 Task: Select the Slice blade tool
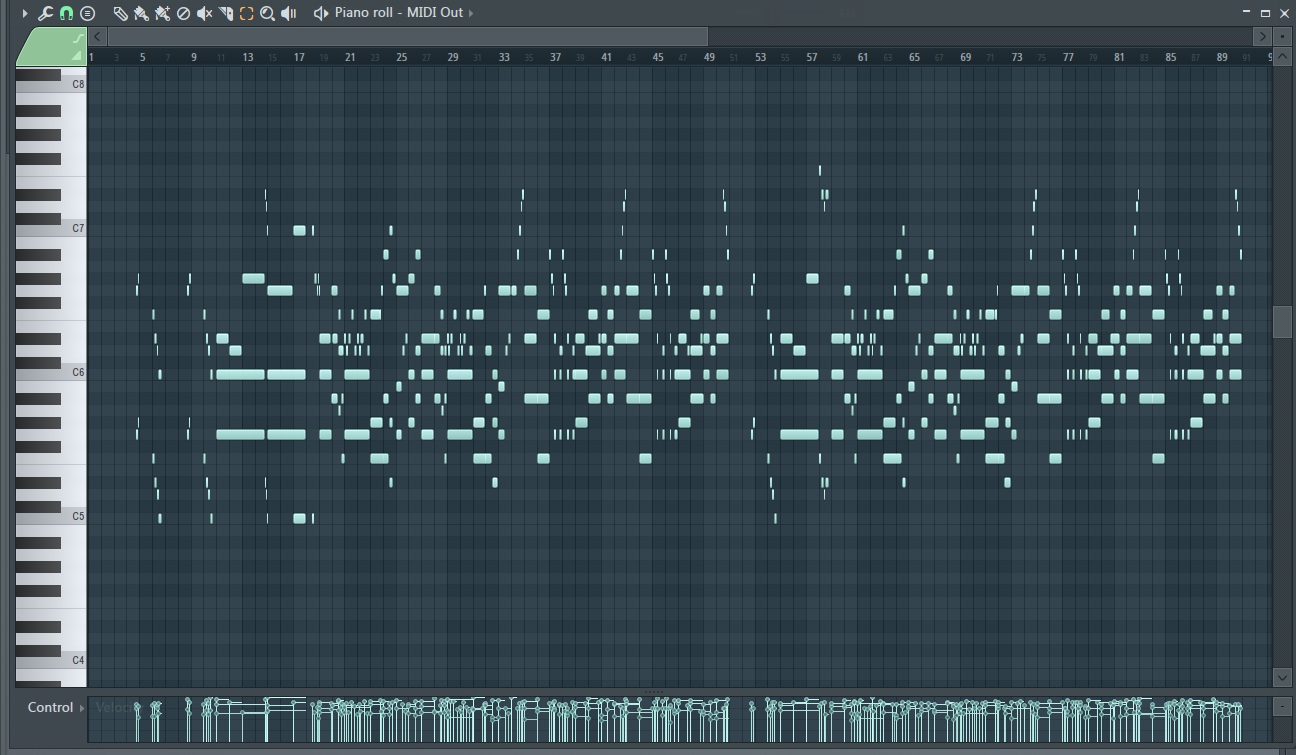225,13
